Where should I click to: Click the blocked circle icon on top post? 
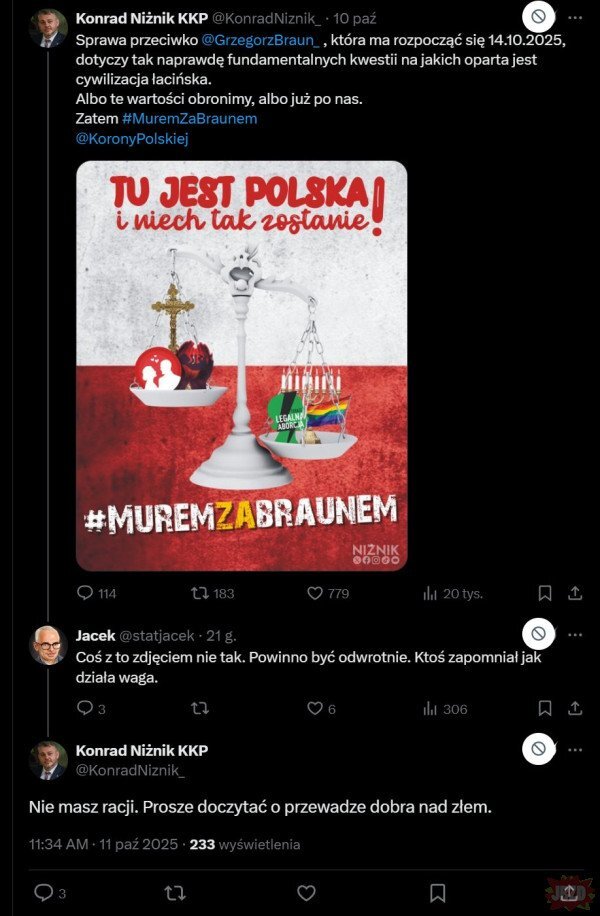538,17
